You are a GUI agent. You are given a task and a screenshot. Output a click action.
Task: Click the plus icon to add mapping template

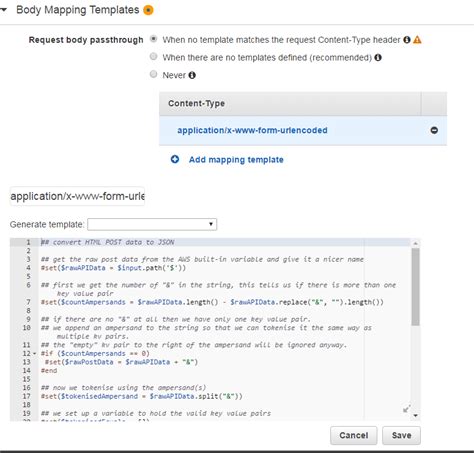175,159
